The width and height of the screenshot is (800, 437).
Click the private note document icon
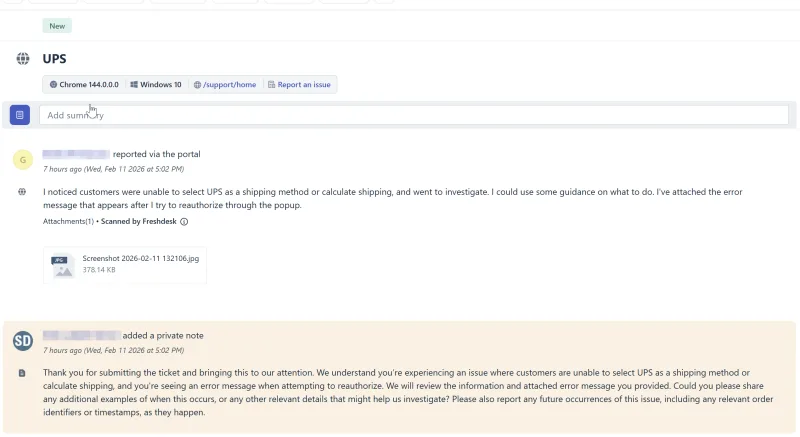pos(22,373)
